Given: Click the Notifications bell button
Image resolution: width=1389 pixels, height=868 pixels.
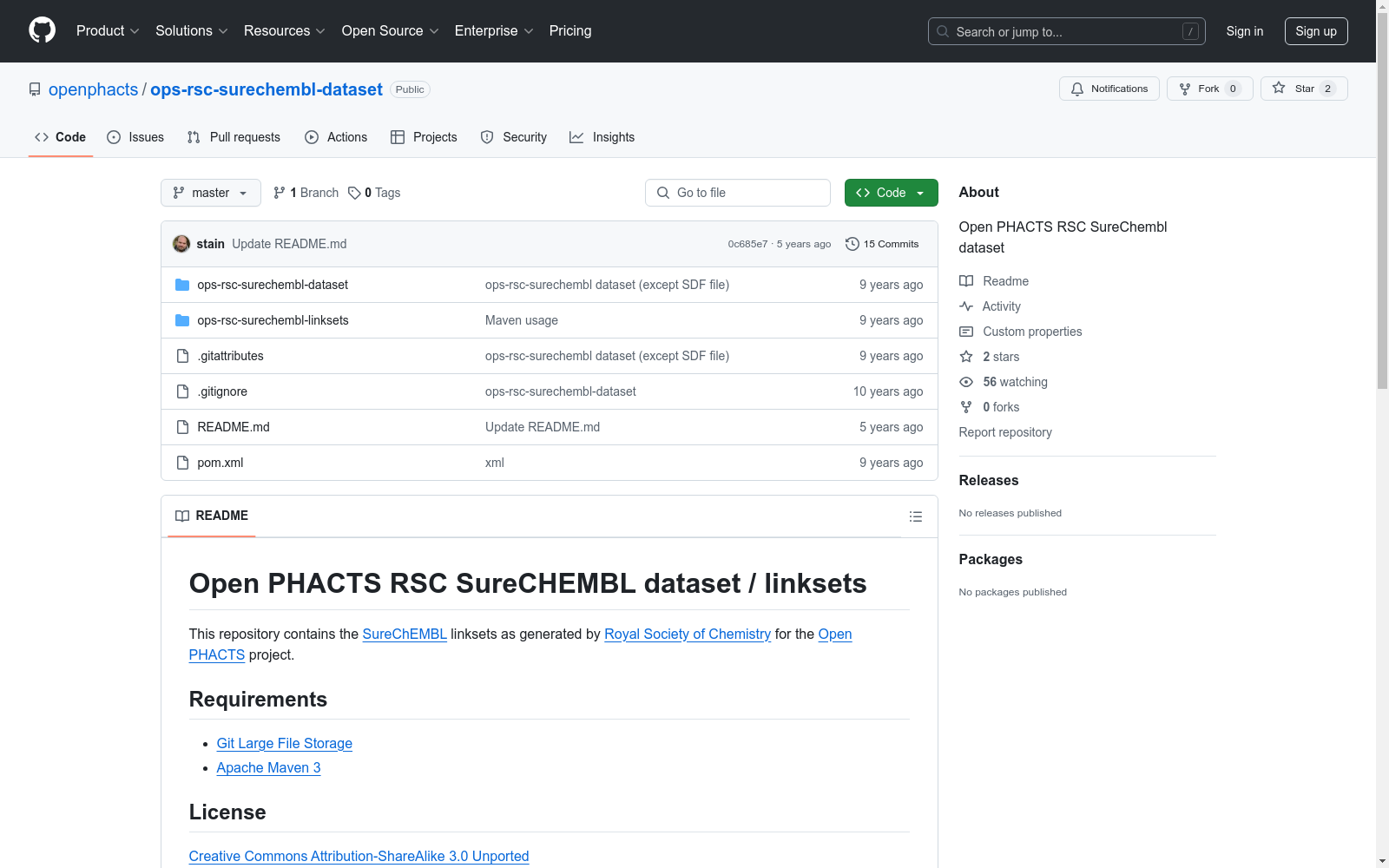Looking at the screenshot, I should click(1109, 89).
